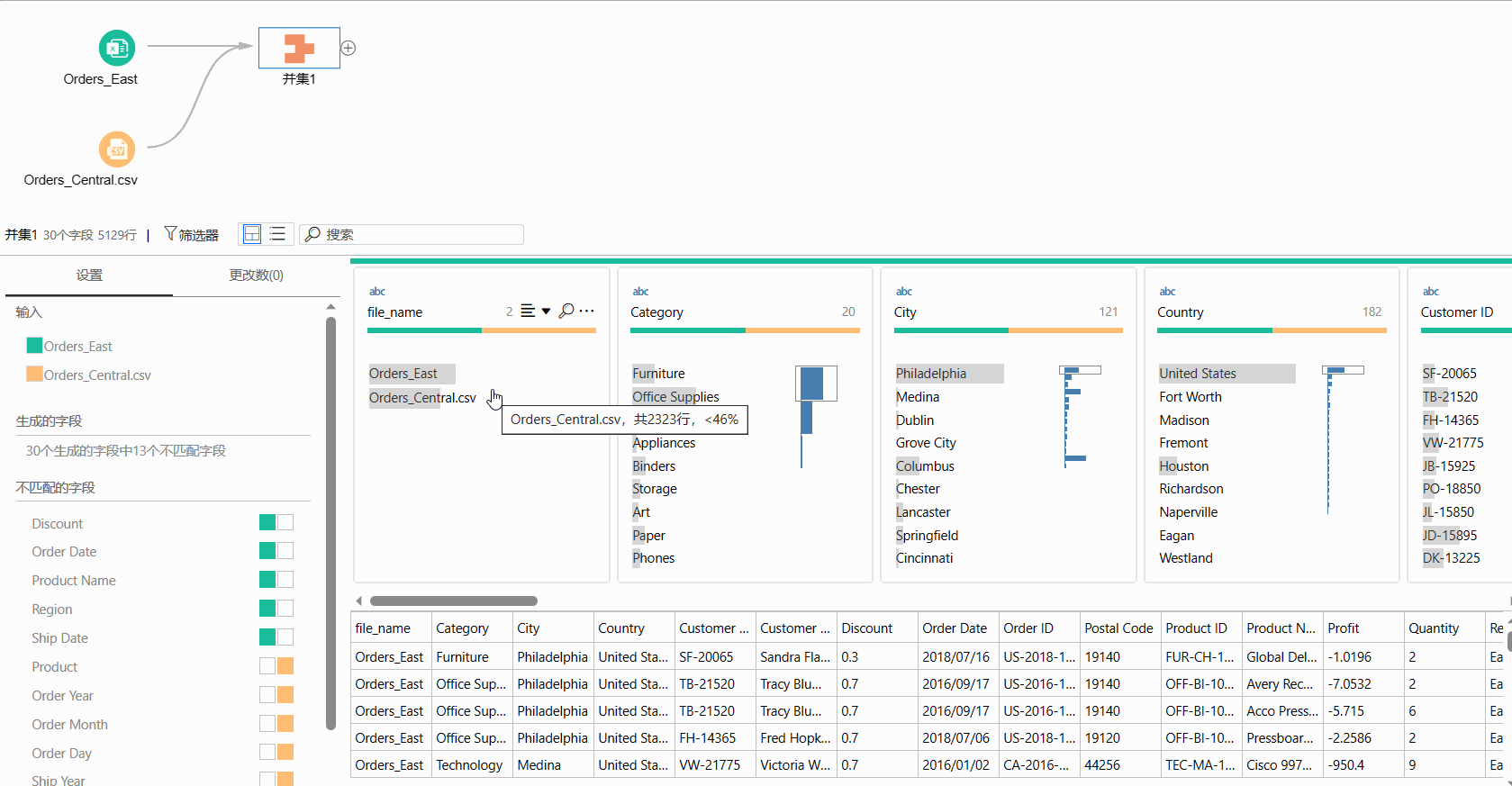Click Product orange match indicator
This screenshot has width=1512, height=786.
coord(285,666)
